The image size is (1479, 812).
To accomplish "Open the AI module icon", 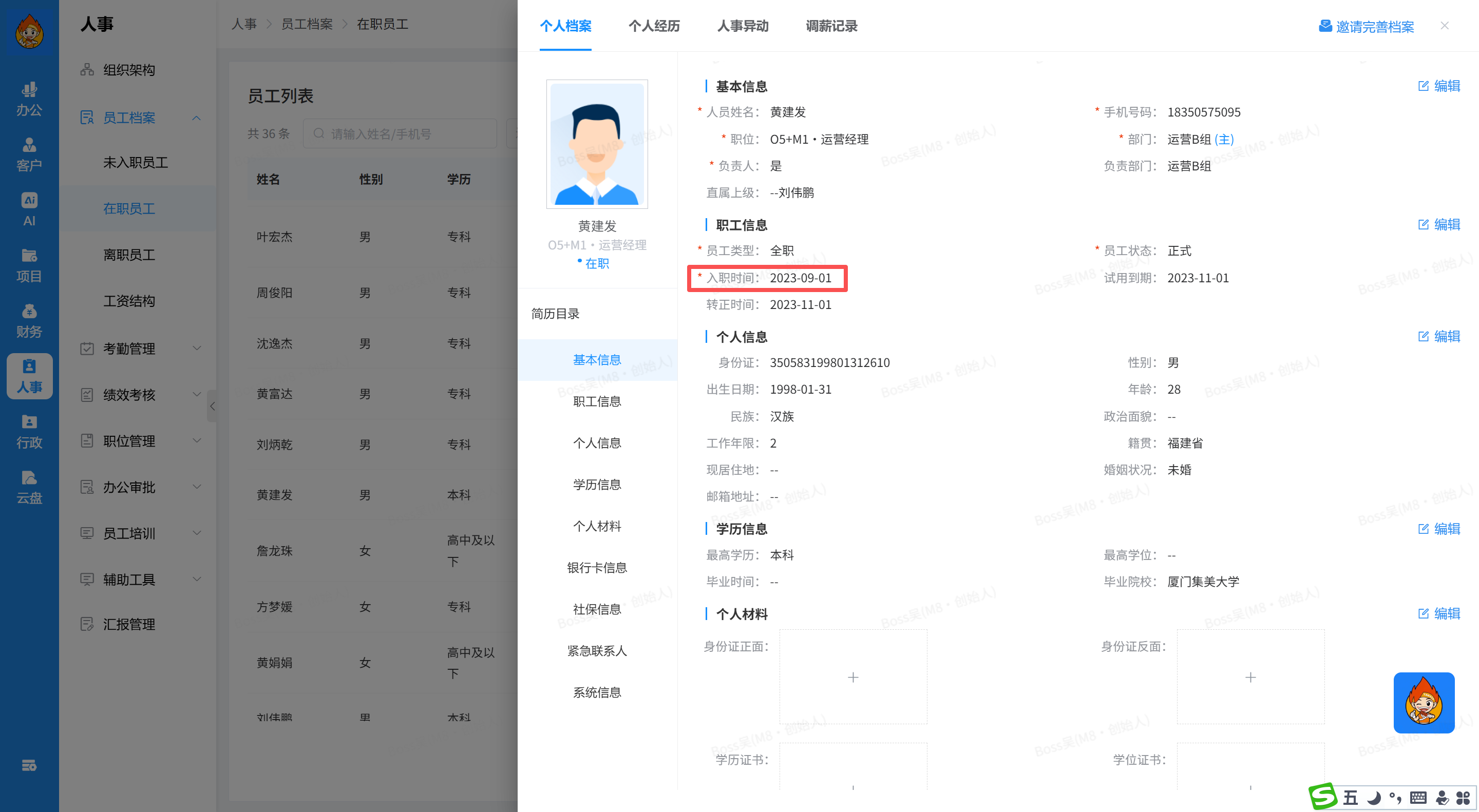I will [x=29, y=209].
